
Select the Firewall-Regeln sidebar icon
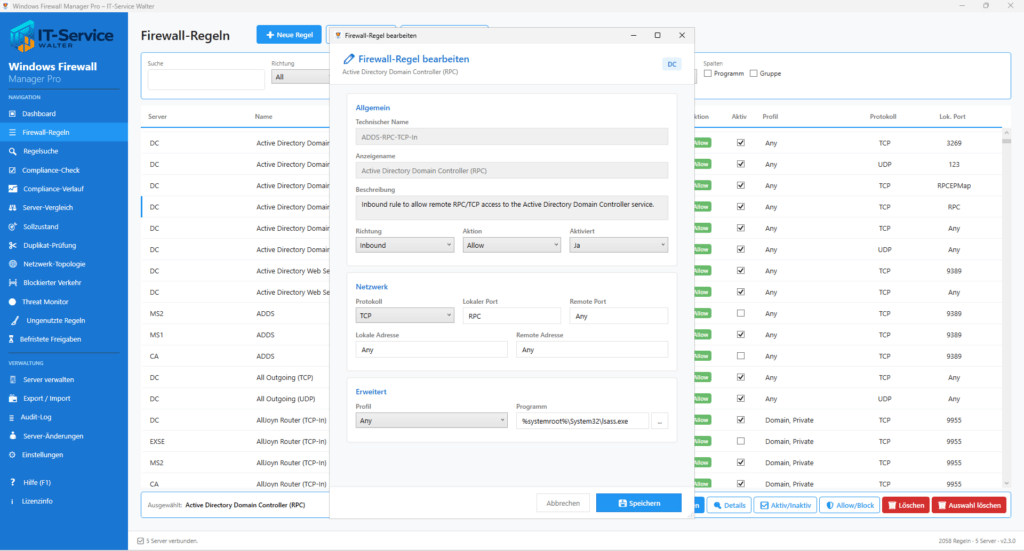[12, 133]
